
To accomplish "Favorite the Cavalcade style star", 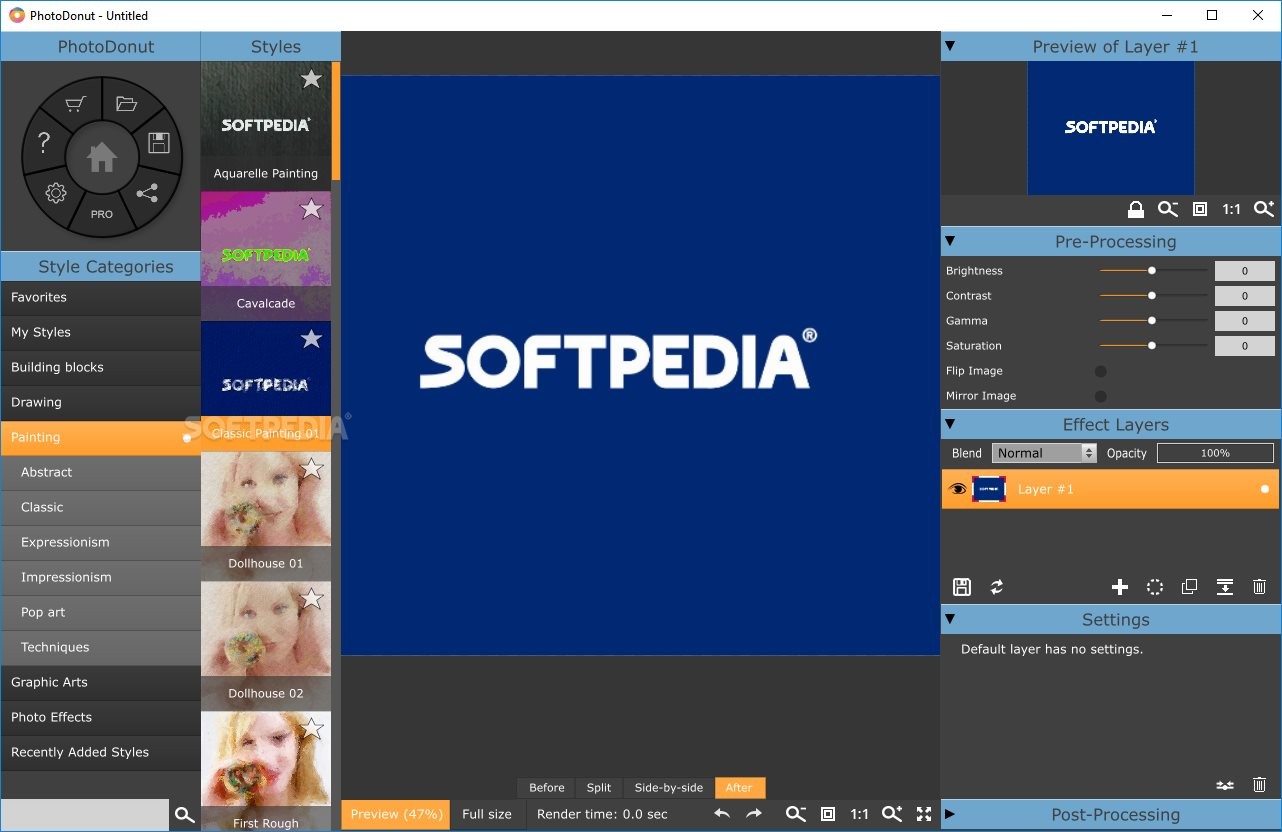I will 312,208.
